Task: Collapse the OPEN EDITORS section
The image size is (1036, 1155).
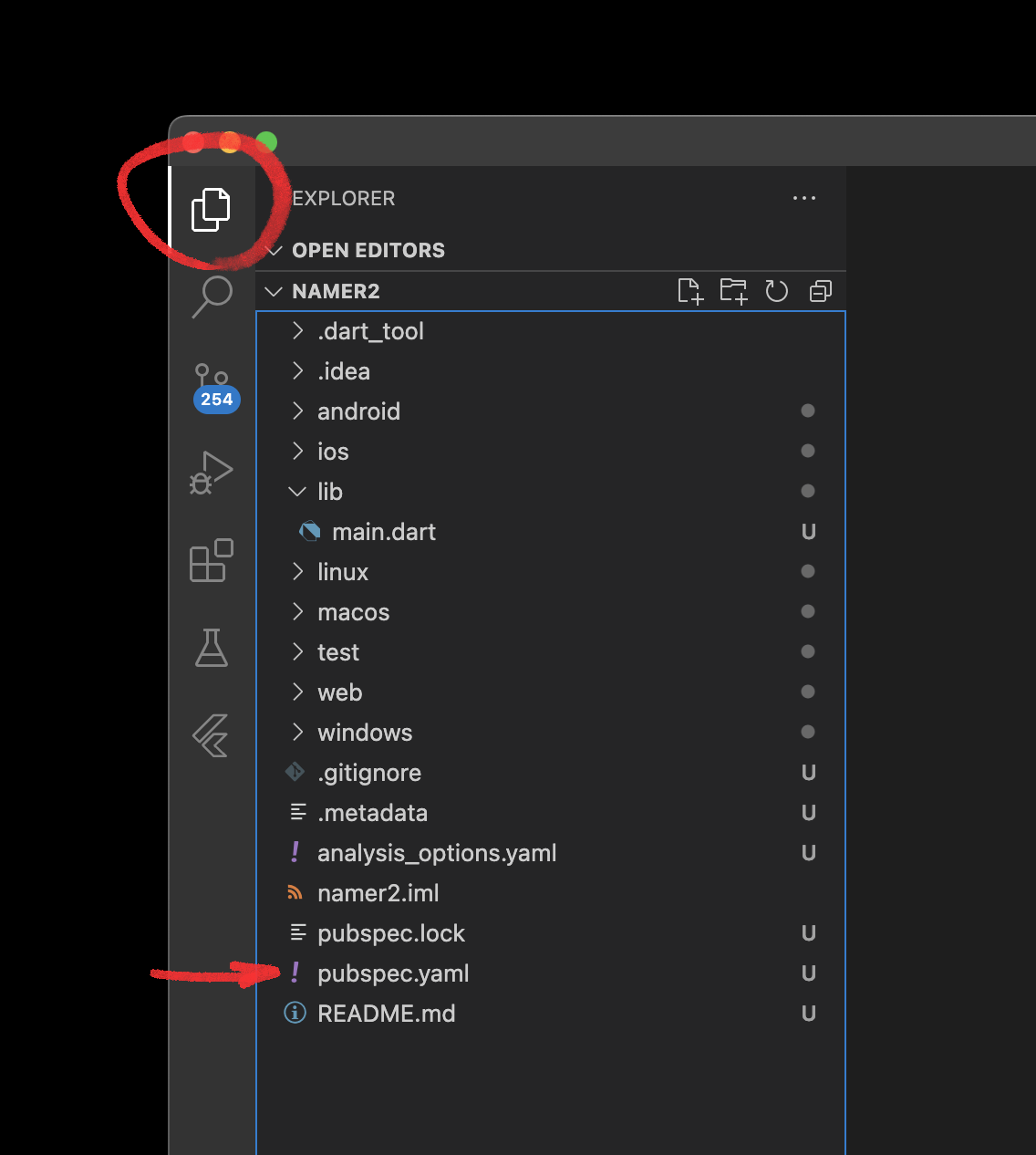Action: pyautogui.click(x=274, y=250)
